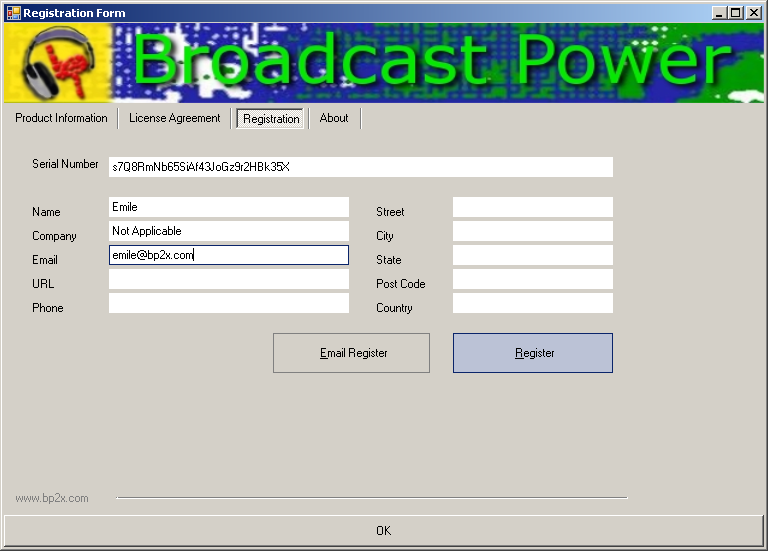Focus the Street input field
This screenshot has width=768, height=551.
532,207
